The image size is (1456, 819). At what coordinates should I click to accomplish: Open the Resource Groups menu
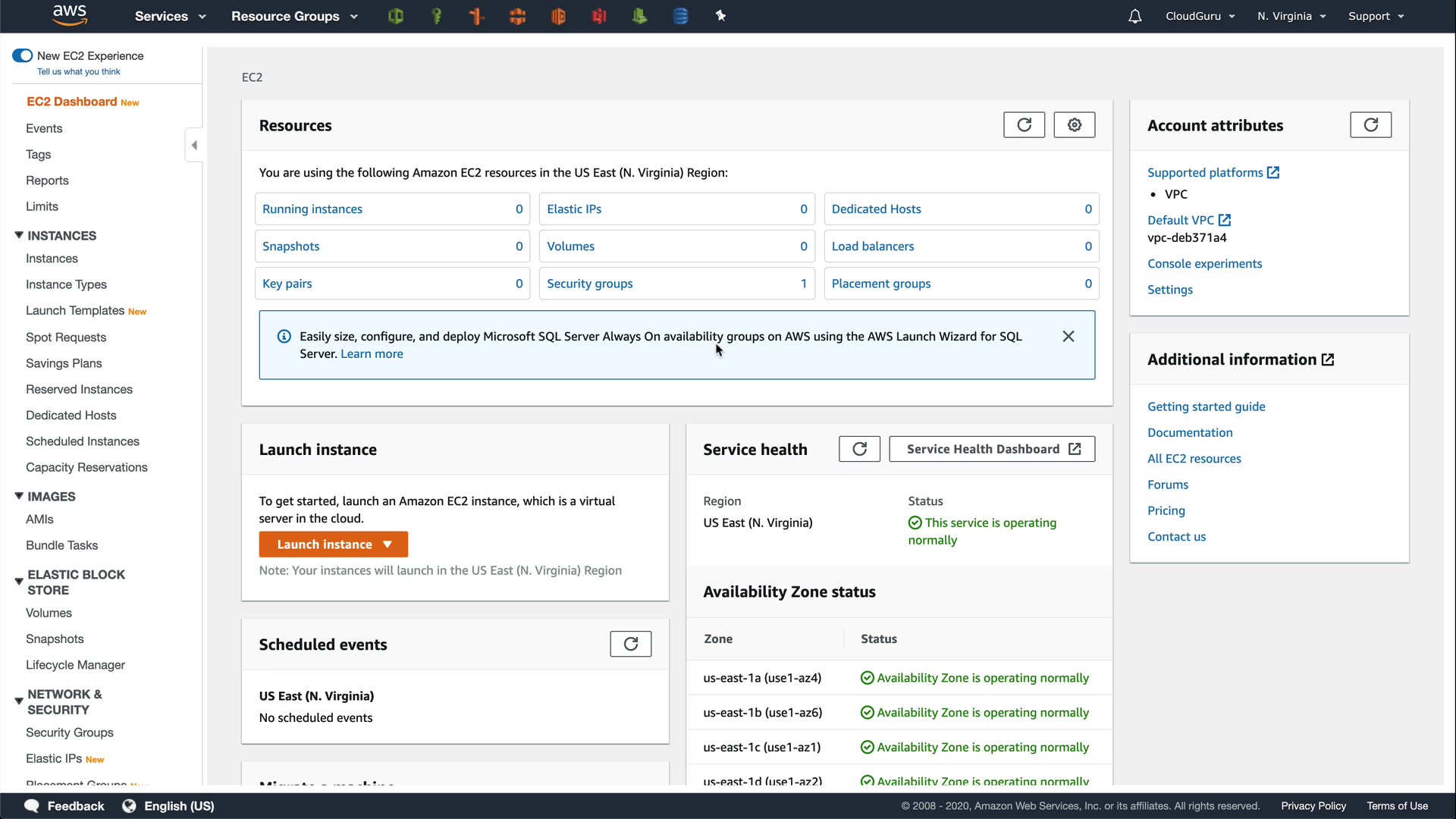[x=293, y=16]
